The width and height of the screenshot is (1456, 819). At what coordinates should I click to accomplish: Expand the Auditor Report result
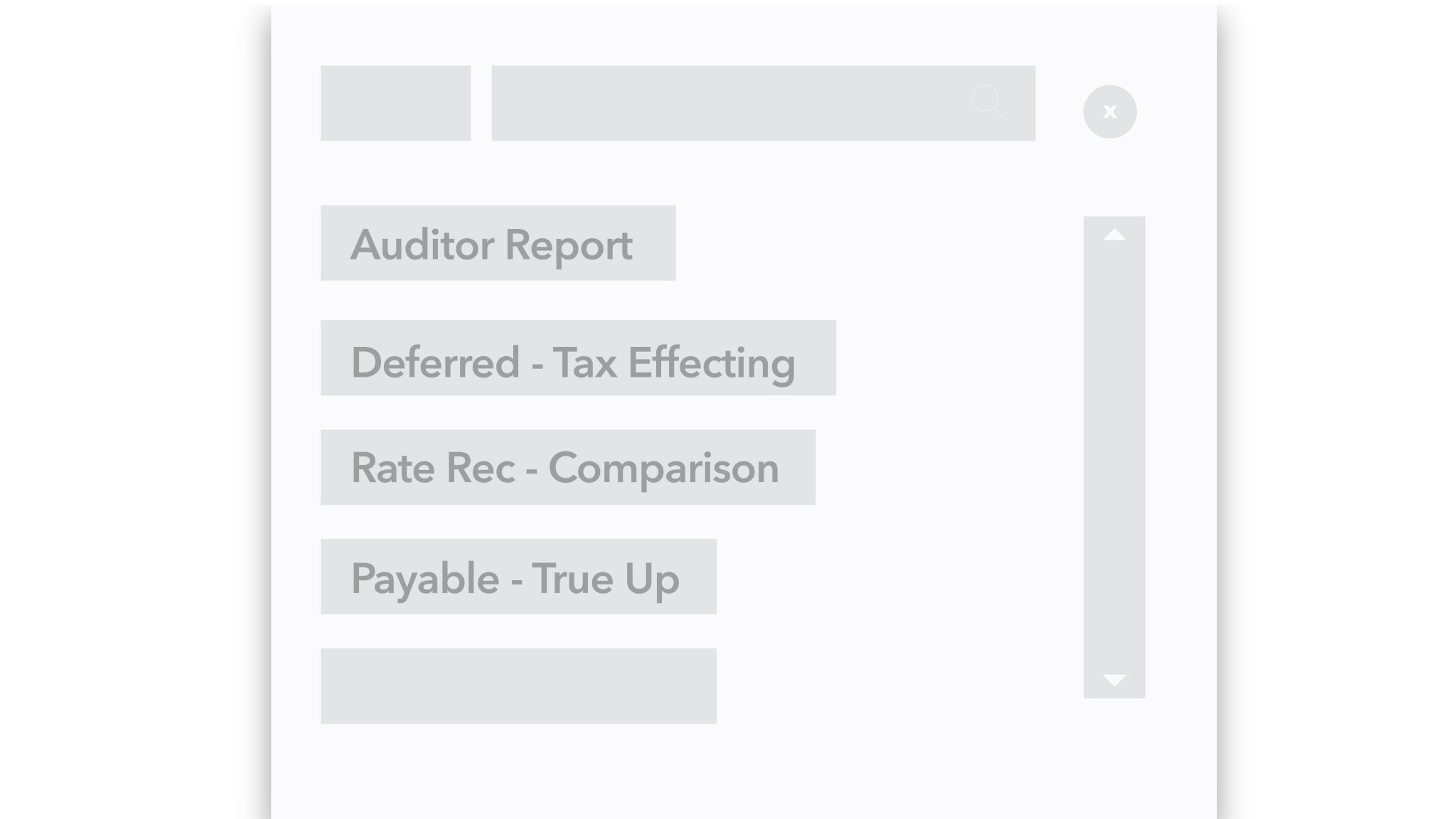point(498,244)
